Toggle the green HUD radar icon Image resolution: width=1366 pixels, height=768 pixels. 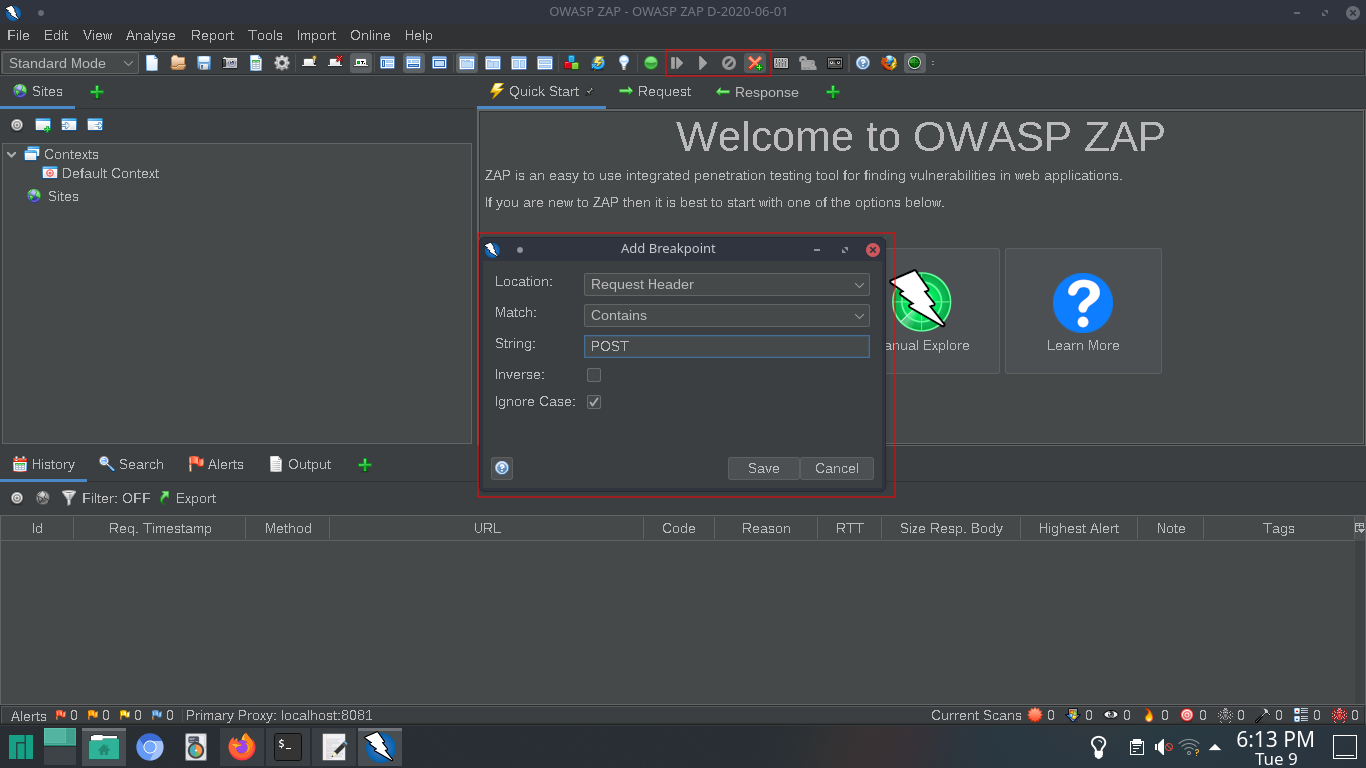pyautogui.click(x=915, y=63)
